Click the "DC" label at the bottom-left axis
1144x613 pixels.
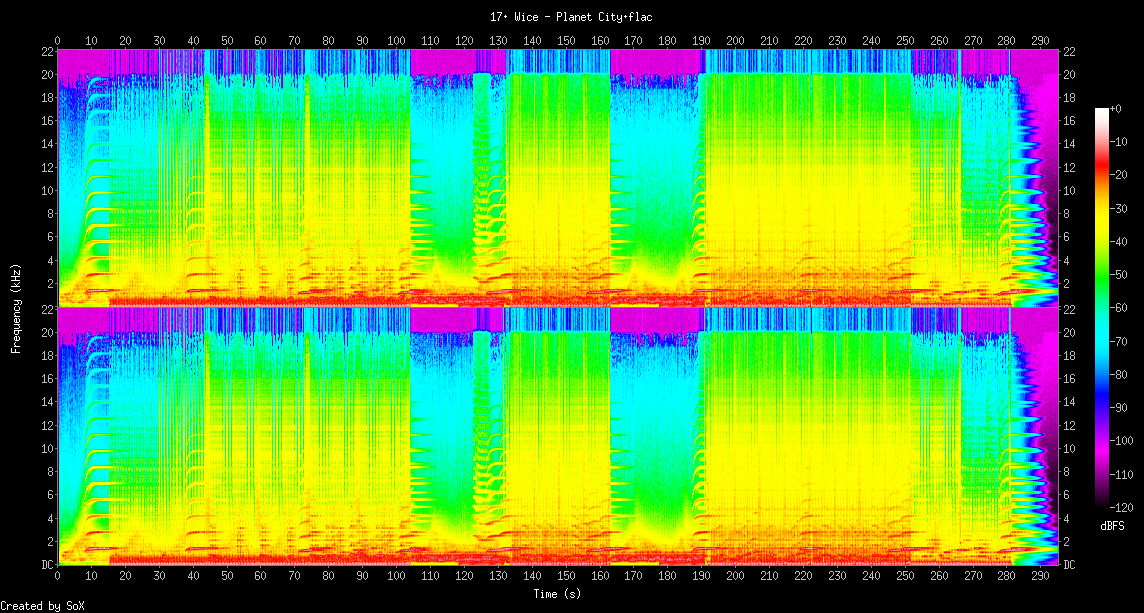click(x=46, y=565)
